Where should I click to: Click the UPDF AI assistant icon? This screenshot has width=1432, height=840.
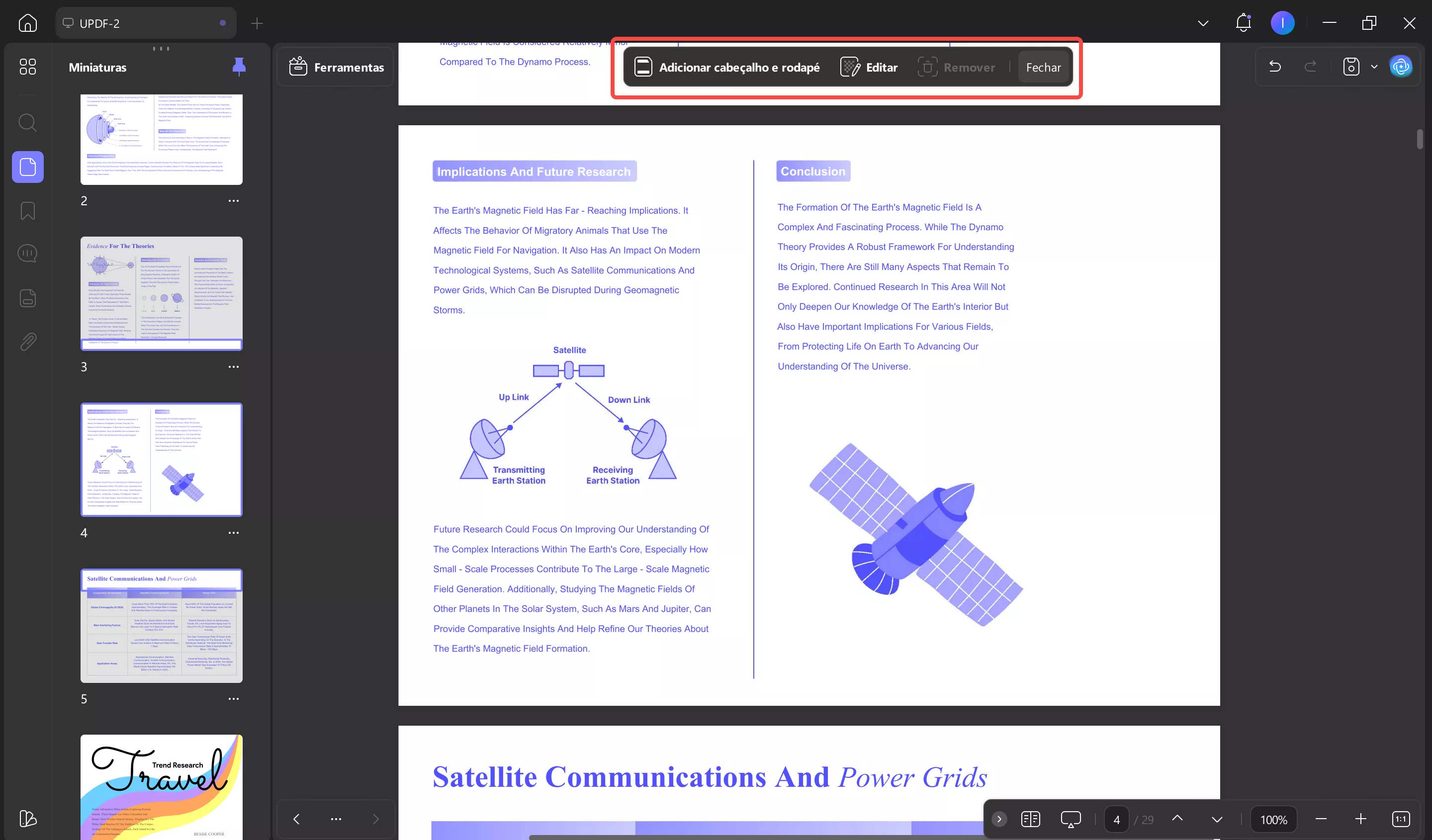[x=1401, y=67]
